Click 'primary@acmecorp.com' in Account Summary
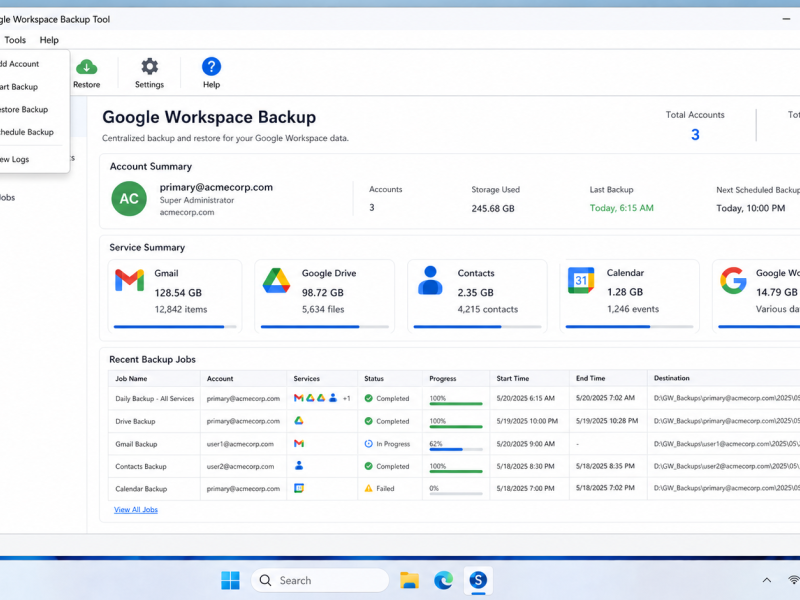The image size is (800, 600). pyautogui.click(x=216, y=187)
